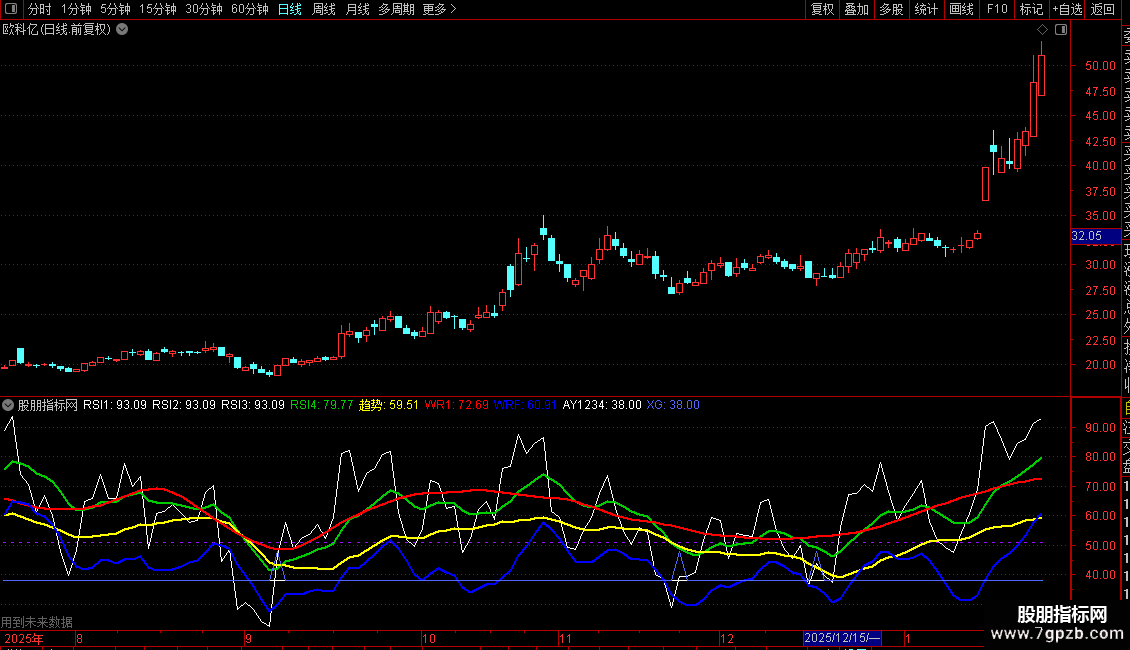Viewport: 1130px width, 650px height.
Task: Expand the 更多 periods menu
Action: click(x=440, y=9)
